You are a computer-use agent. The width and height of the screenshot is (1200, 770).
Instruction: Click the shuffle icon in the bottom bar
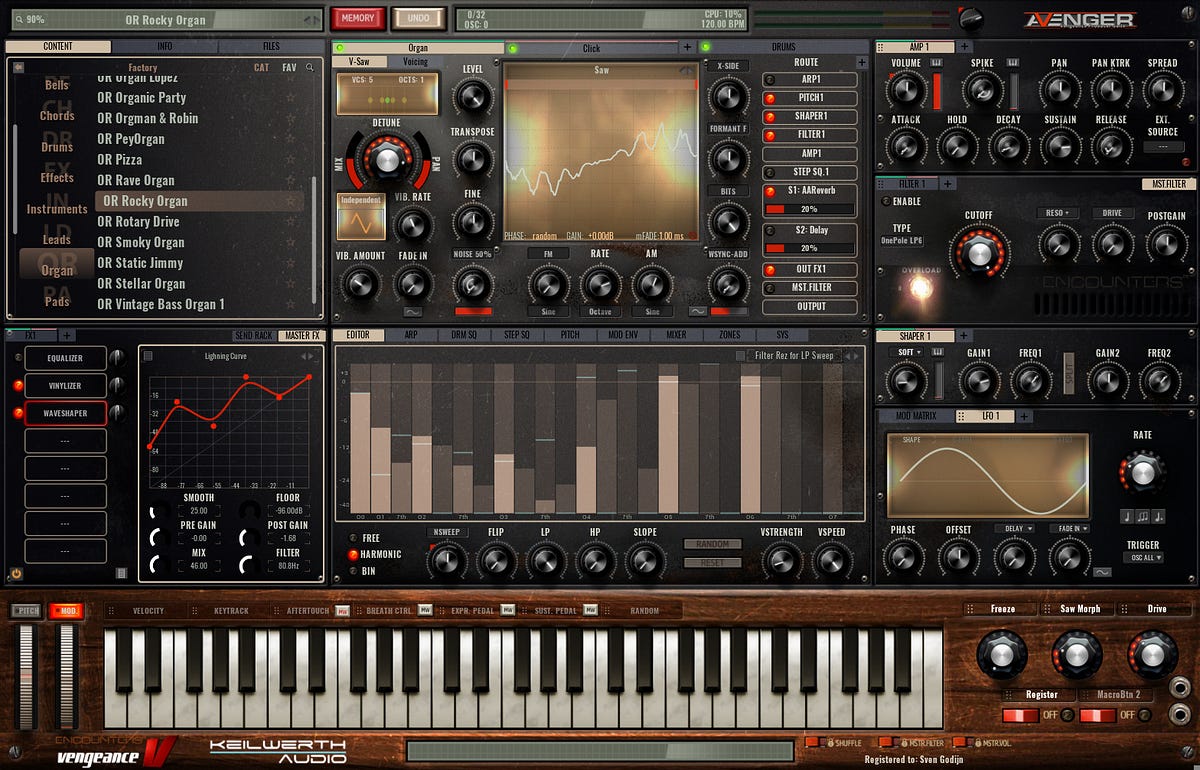click(829, 742)
